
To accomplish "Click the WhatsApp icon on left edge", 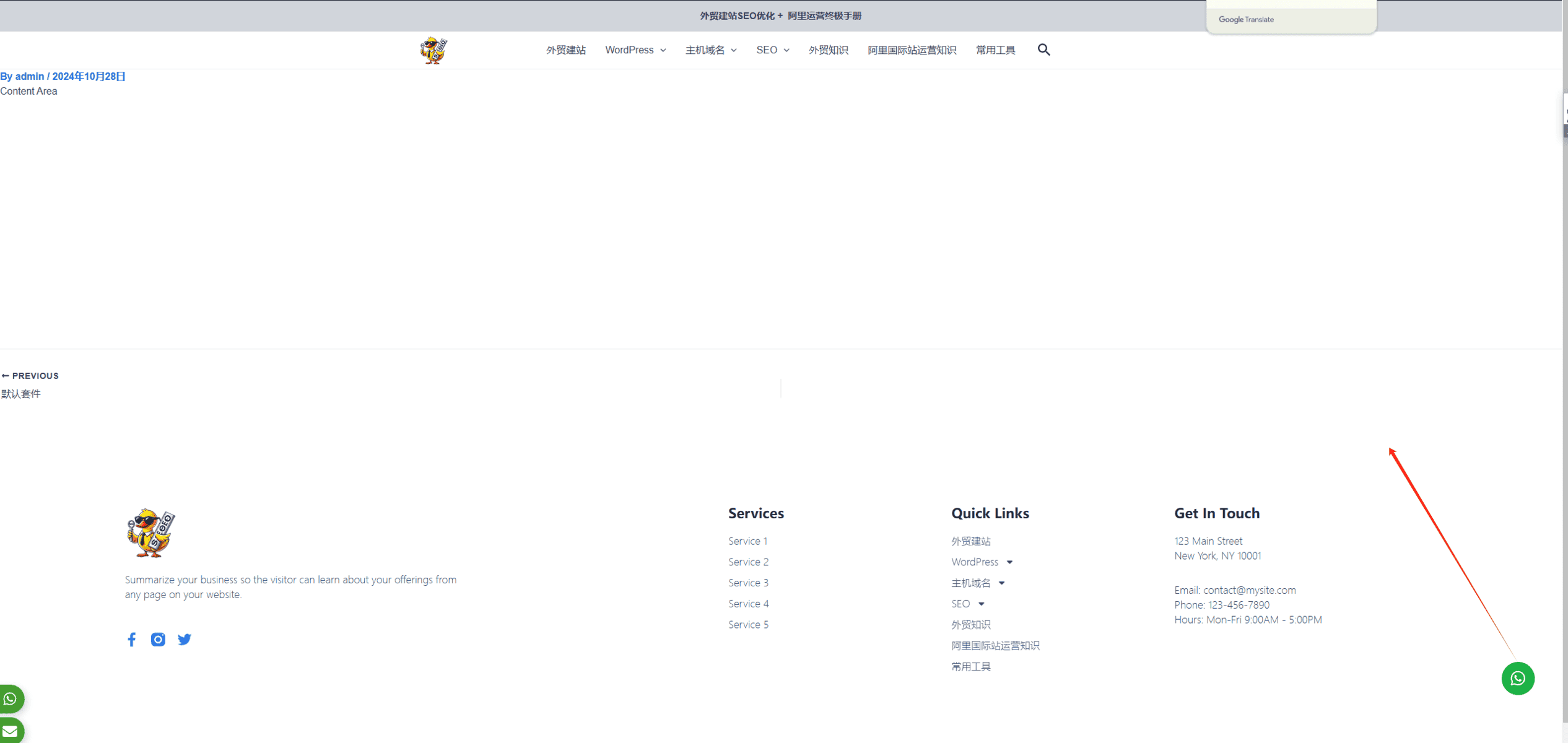I will point(11,699).
